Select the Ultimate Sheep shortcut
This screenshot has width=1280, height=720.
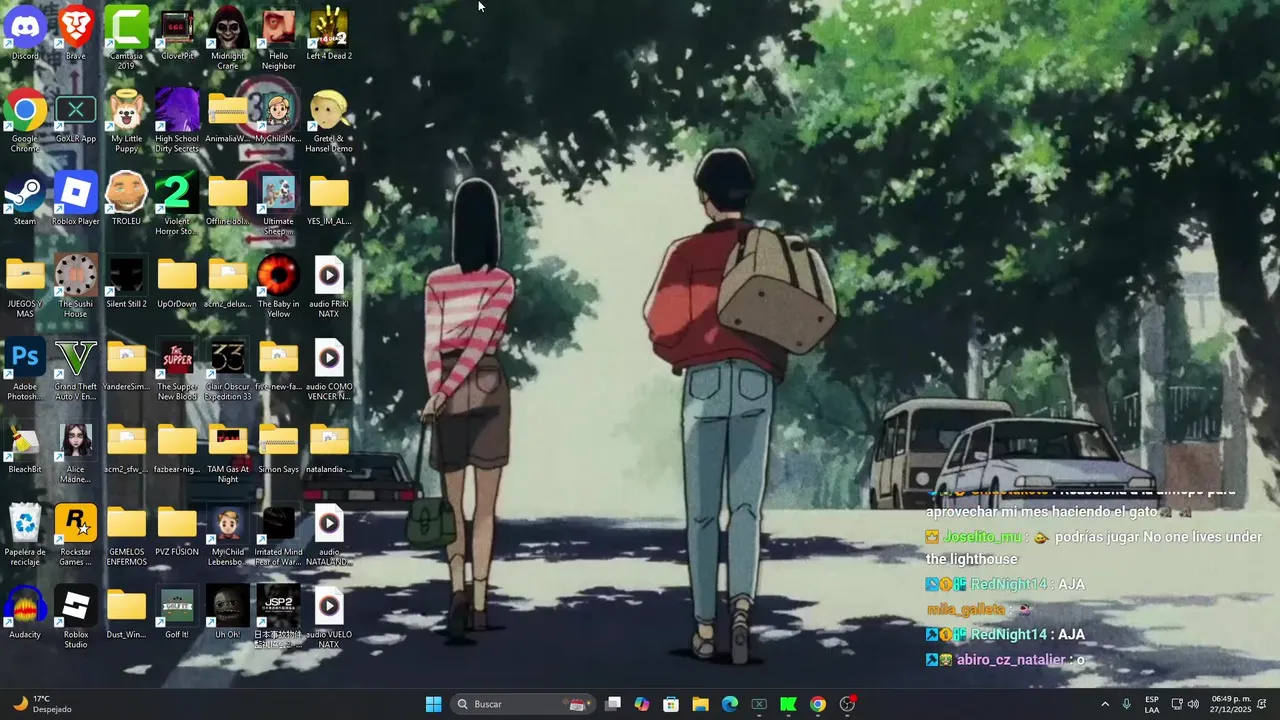click(278, 204)
